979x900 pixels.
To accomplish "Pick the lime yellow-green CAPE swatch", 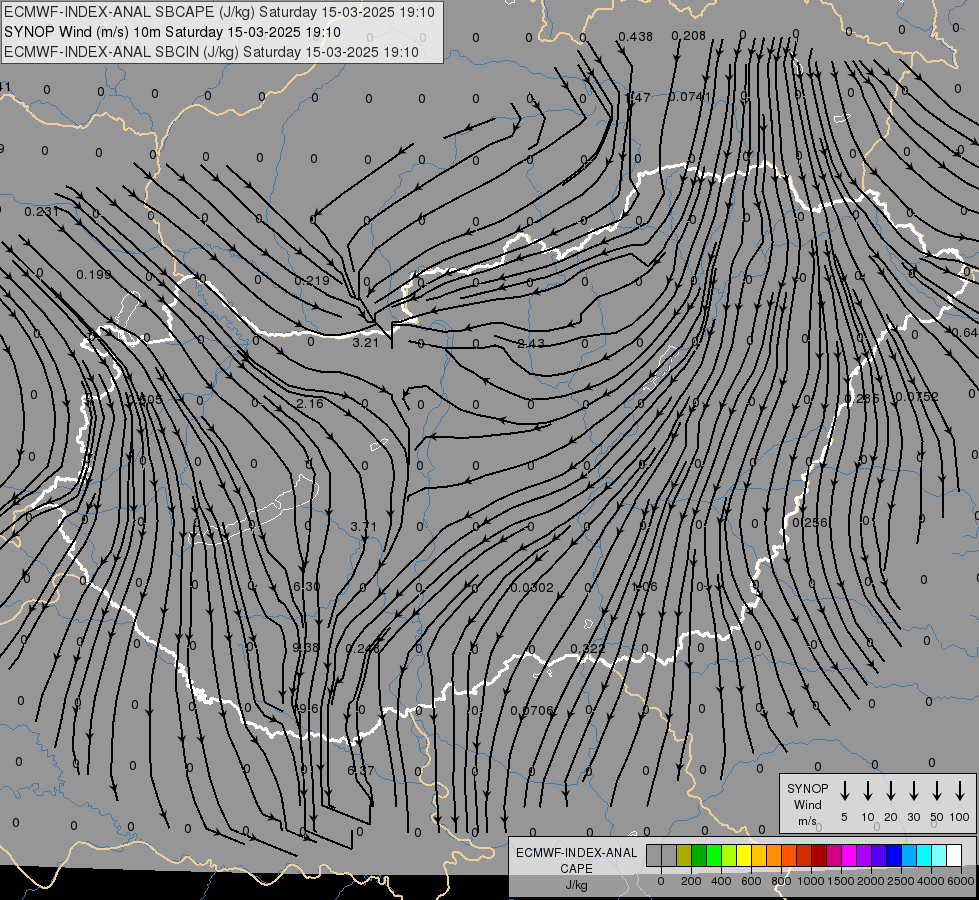I will pos(729,855).
